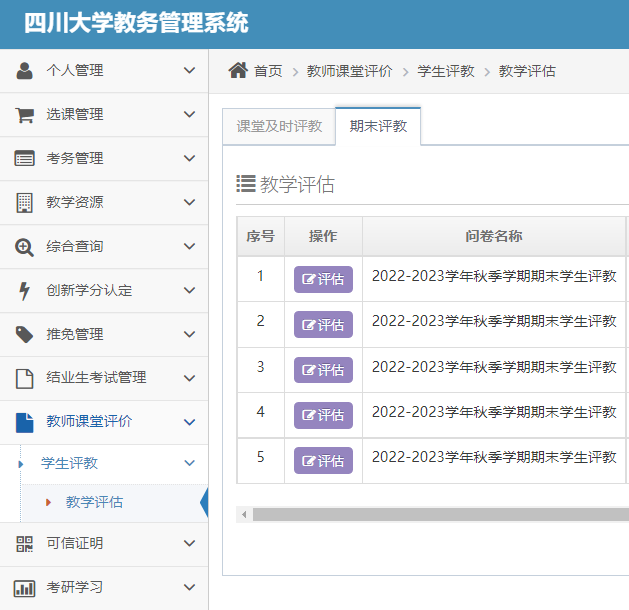This screenshot has width=629, height=610.
Task: Collapse the 学生评教 submenu chevron
Action: (x=189, y=463)
